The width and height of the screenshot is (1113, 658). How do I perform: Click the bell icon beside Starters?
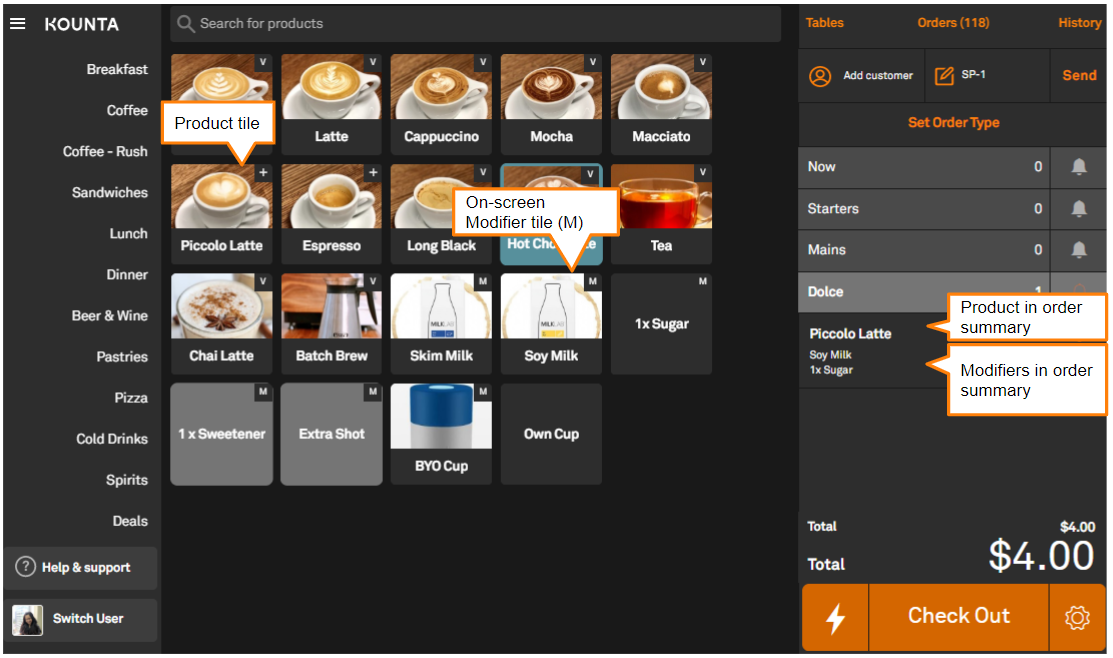pyautogui.click(x=1078, y=209)
